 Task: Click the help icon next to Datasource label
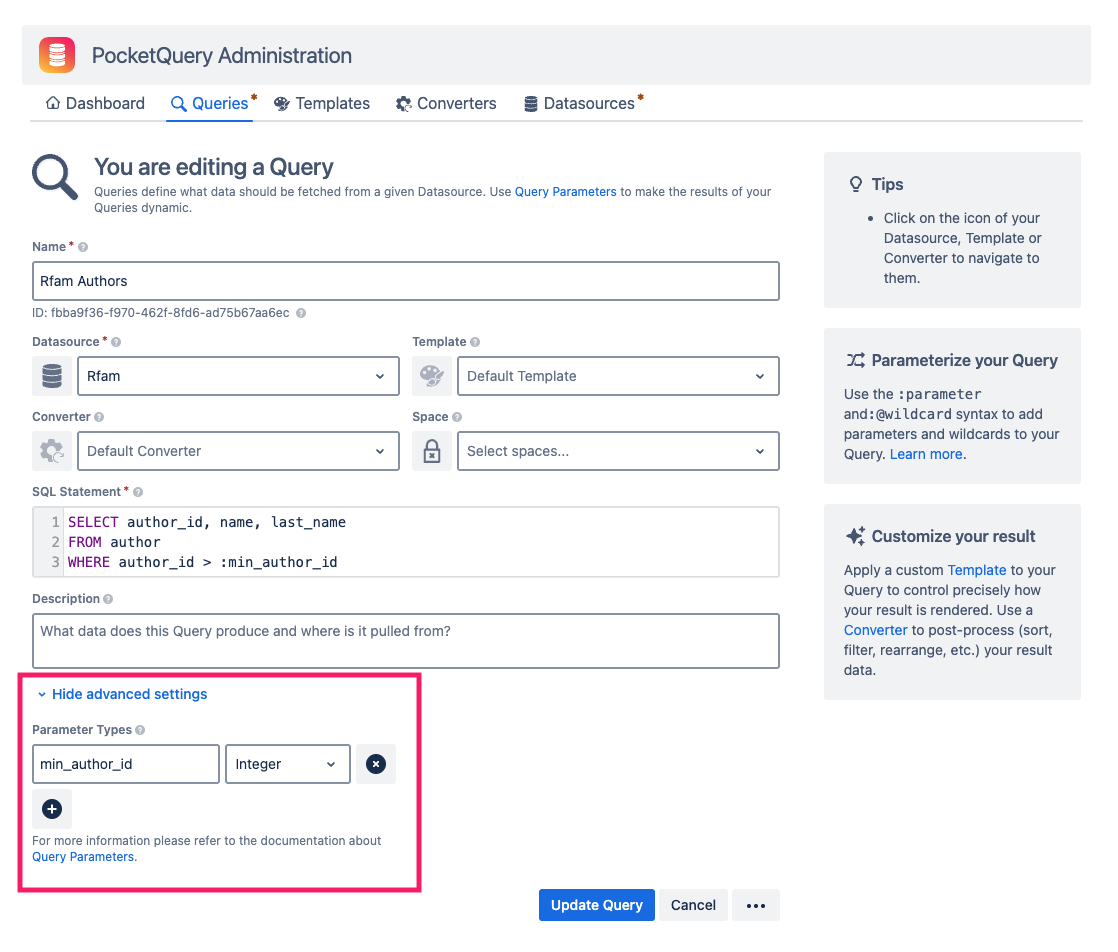pos(116,342)
